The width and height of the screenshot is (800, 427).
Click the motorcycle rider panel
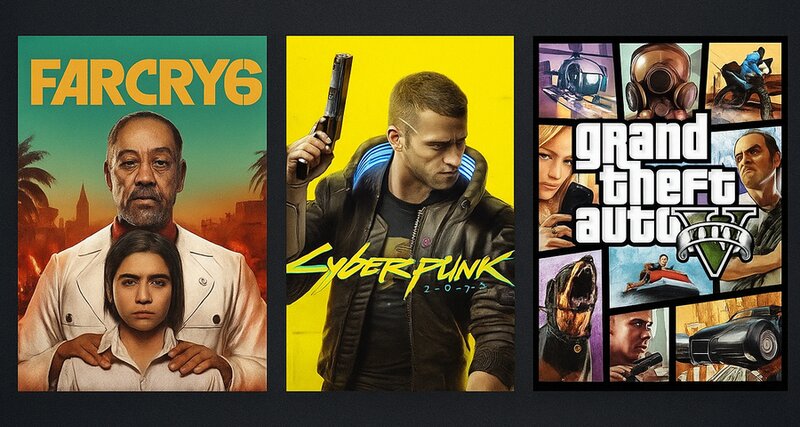tap(744, 82)
